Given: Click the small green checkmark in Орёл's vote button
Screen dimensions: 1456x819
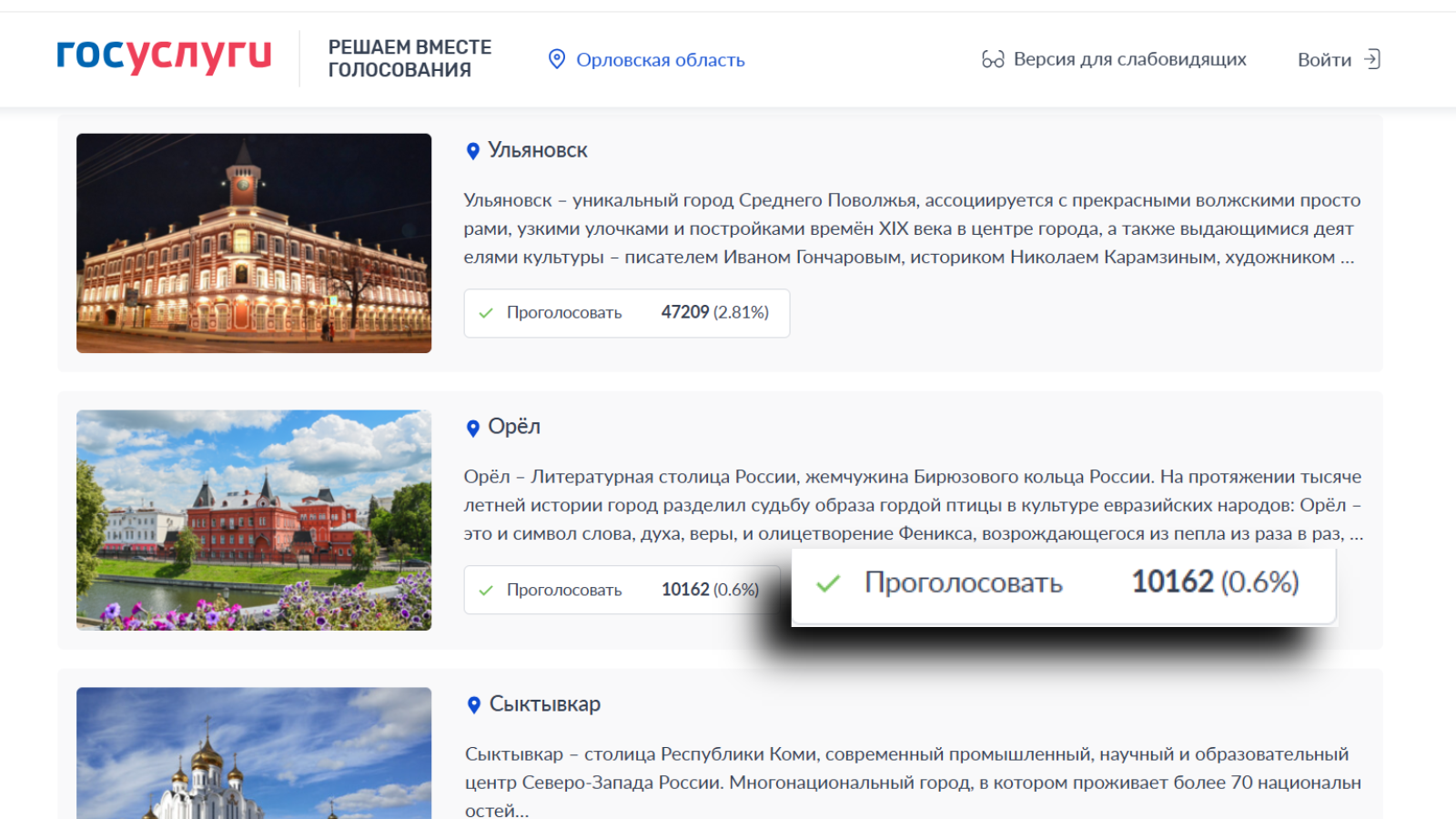Looking at the screenshot, I should pos(486,590).
